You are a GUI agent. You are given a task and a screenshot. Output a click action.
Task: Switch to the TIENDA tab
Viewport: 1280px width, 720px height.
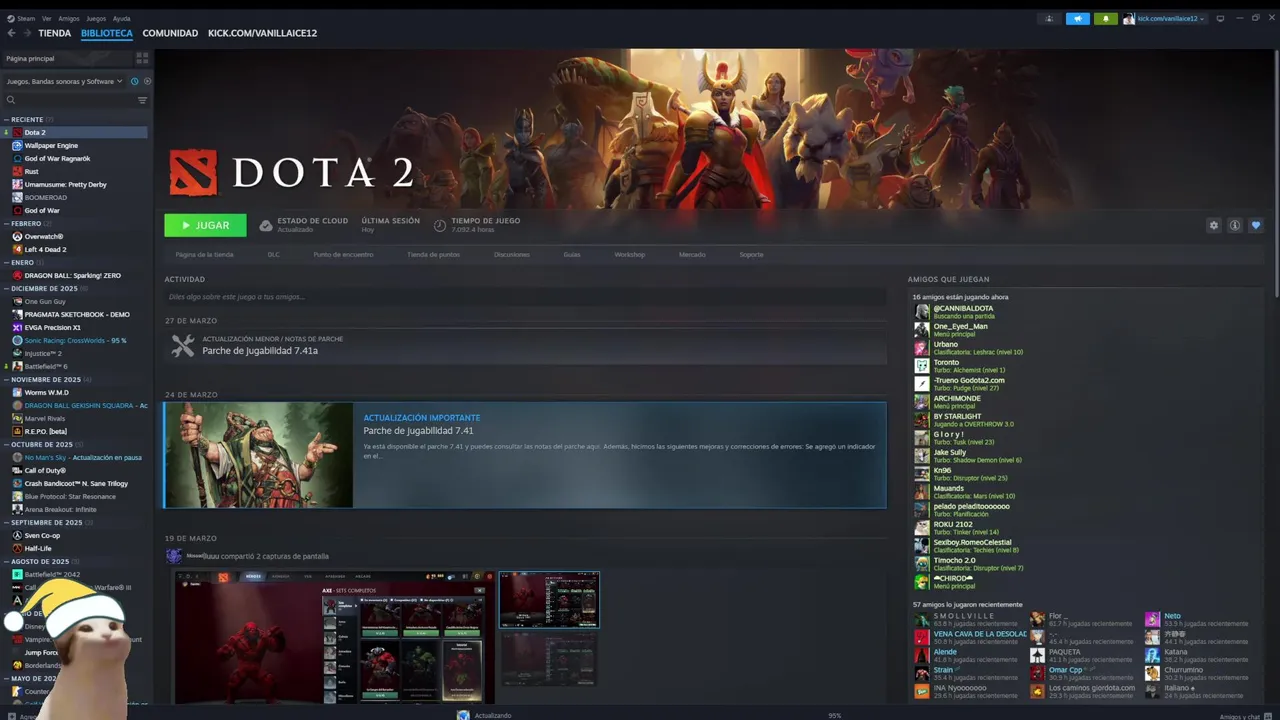pos(54,33)
